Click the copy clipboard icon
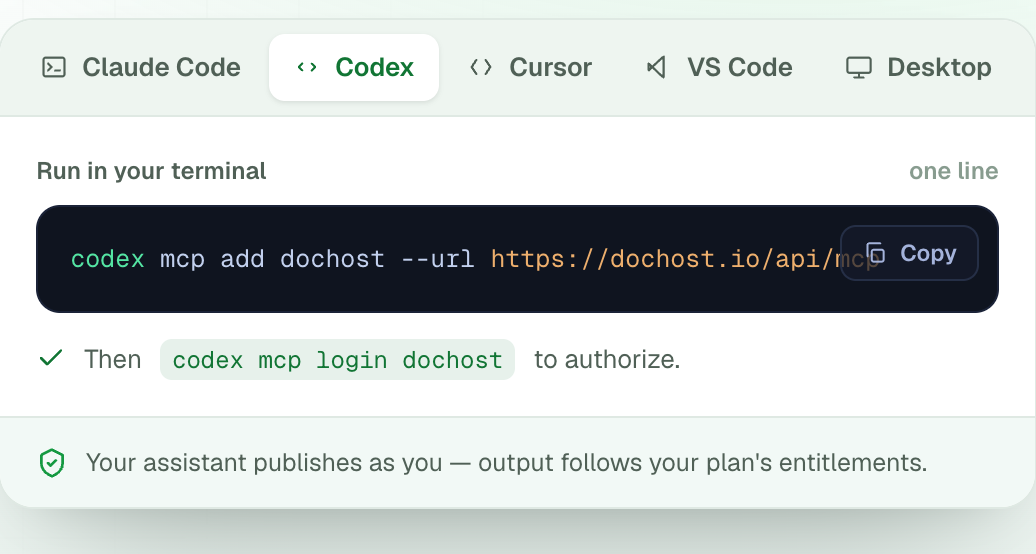Viewport: 1036px width, 554px height. click(x=875, y=253)
